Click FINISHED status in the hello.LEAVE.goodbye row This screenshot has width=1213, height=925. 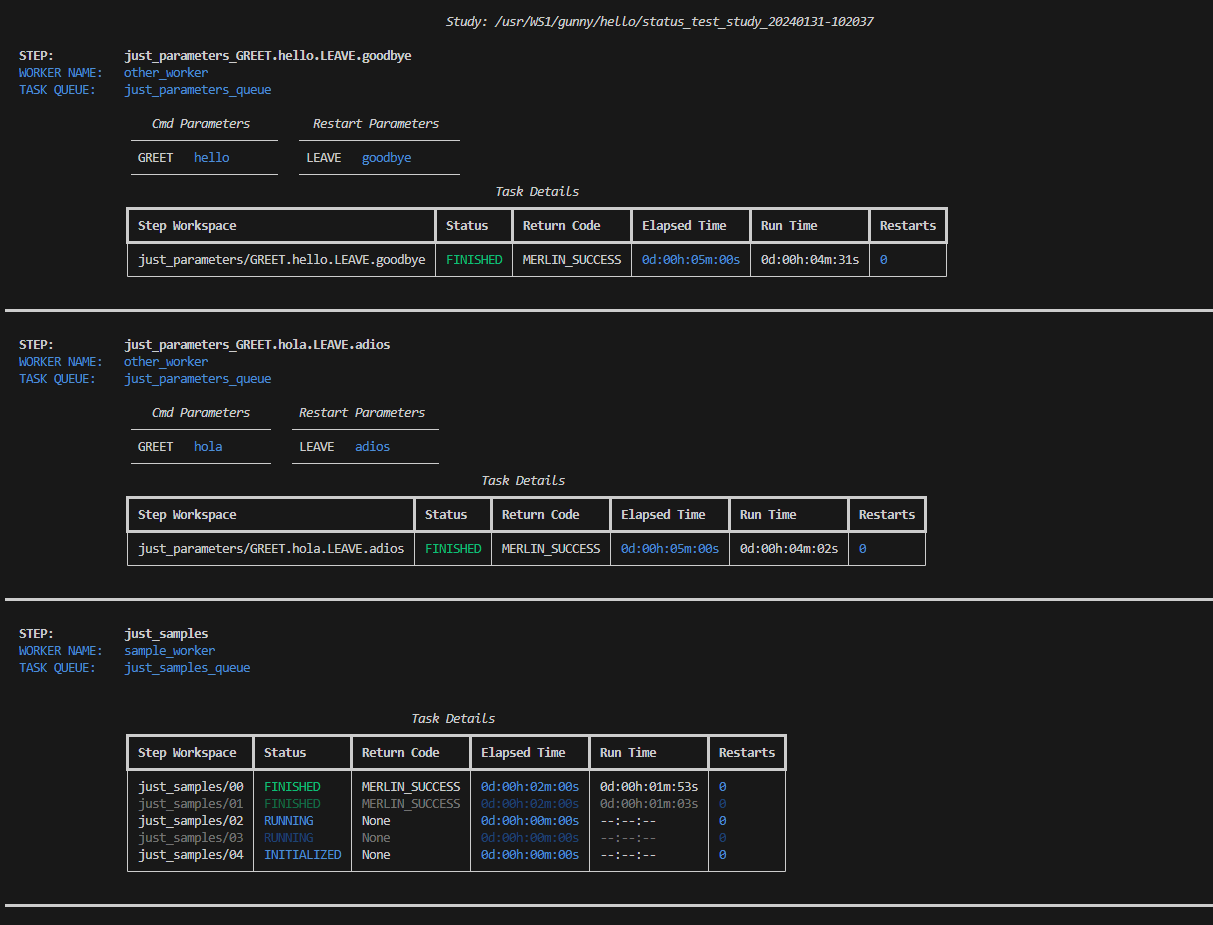click(x=474, y=260)
